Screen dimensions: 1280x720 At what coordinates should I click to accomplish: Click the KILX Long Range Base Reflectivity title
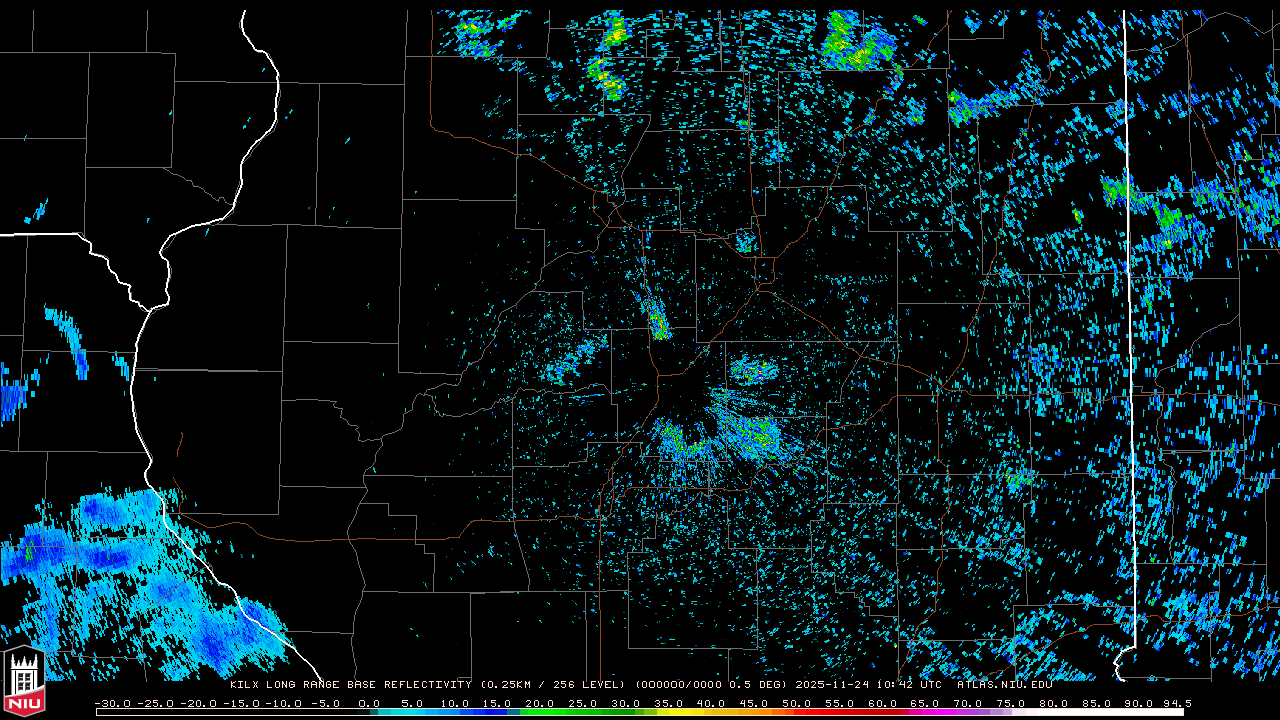350,685
